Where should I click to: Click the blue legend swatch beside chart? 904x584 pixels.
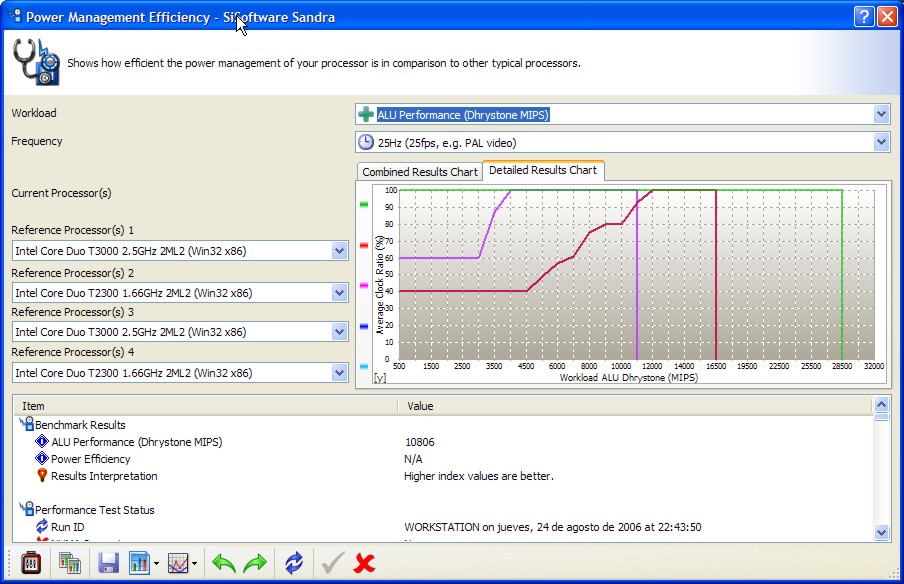(x=364, y=326)
